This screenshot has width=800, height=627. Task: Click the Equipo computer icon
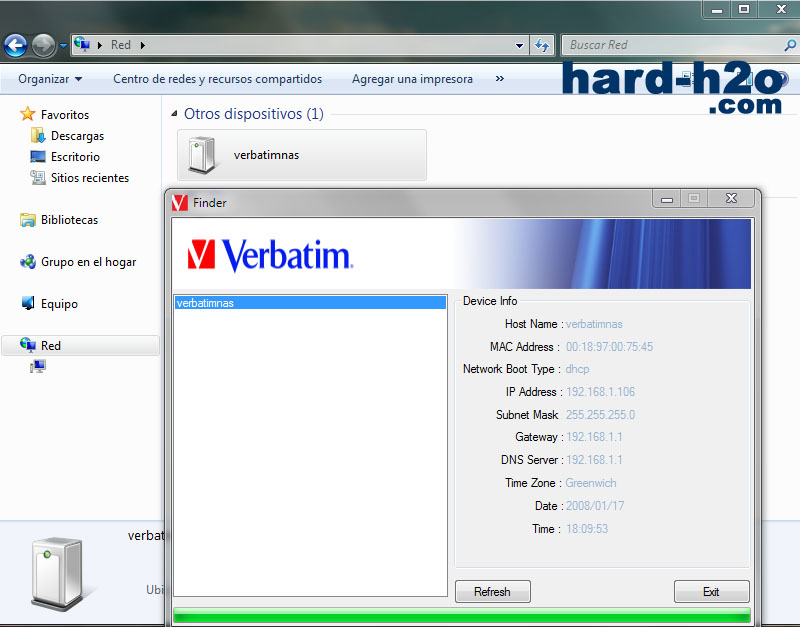28,303
